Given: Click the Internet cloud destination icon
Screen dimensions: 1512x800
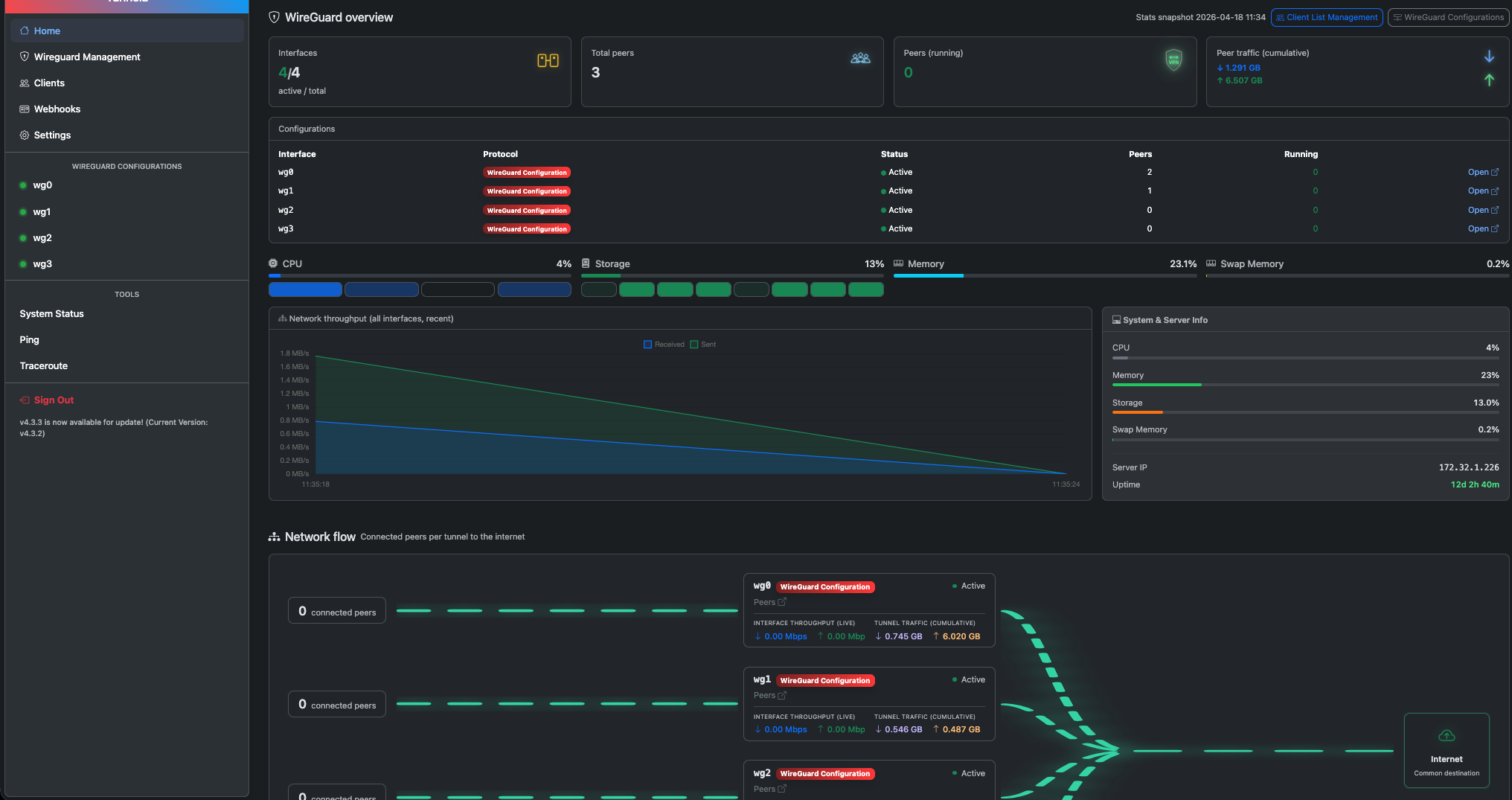Looking at the screenshot, I should pos(1447,735).
